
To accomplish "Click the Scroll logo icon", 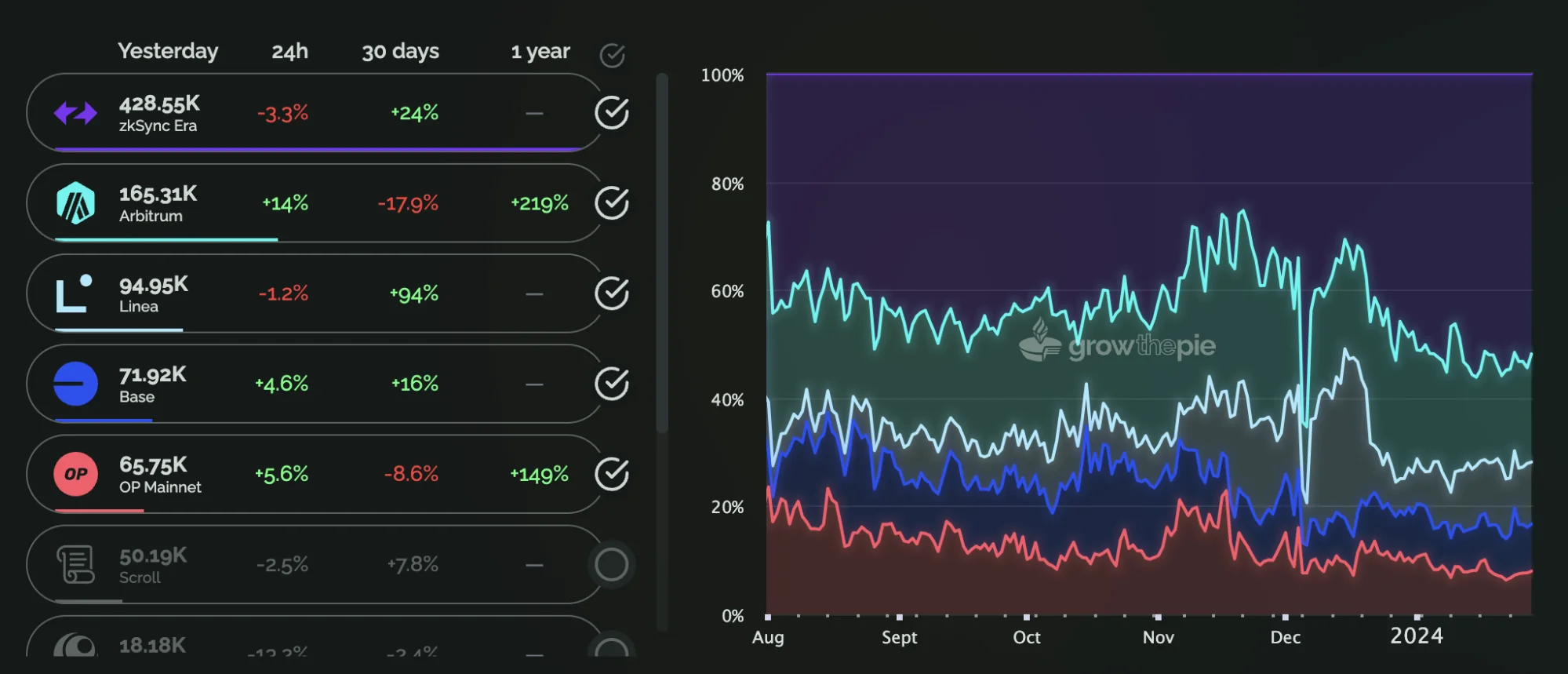I will coord(75,564).
